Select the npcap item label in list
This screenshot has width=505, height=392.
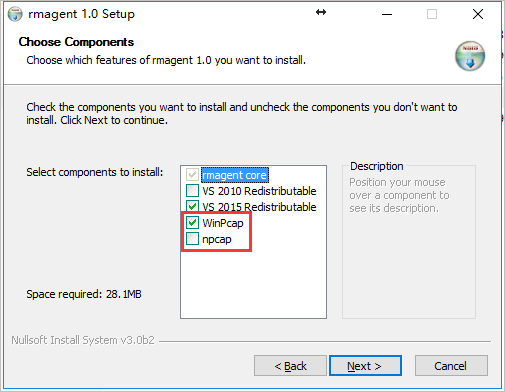(x=217, y=239)
